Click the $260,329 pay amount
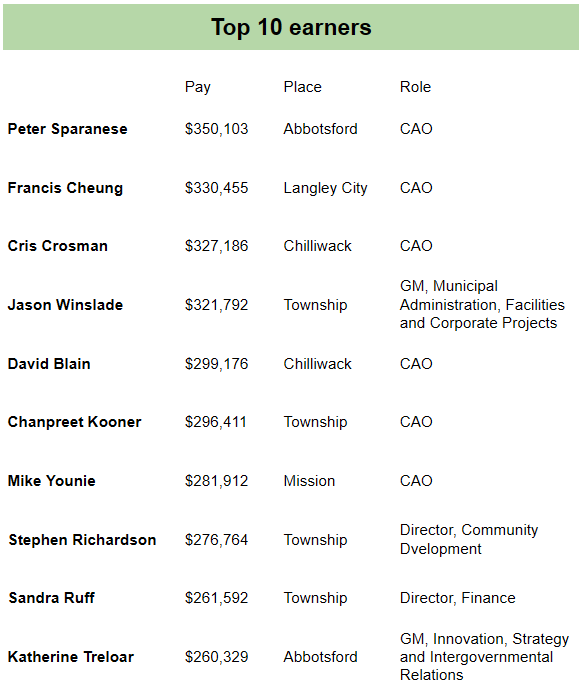 217,657
